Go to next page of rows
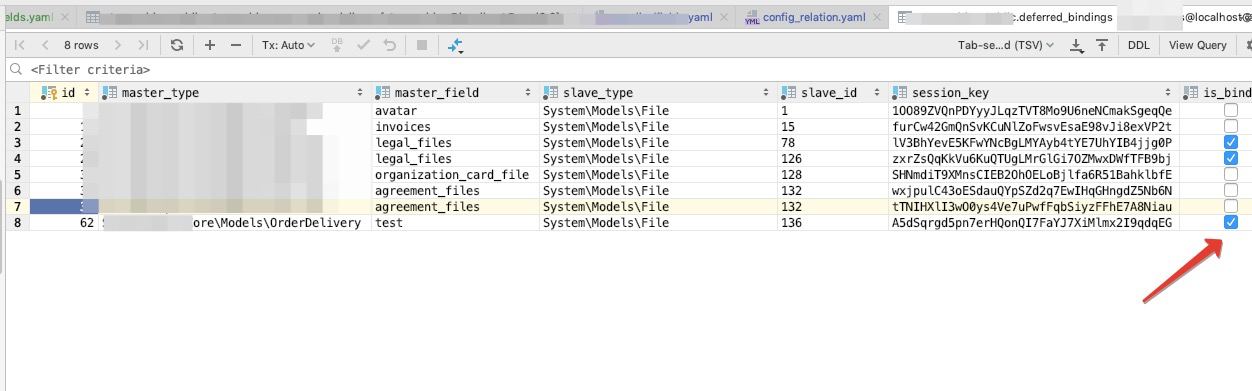1252x391 pixels. pos(119,45)
